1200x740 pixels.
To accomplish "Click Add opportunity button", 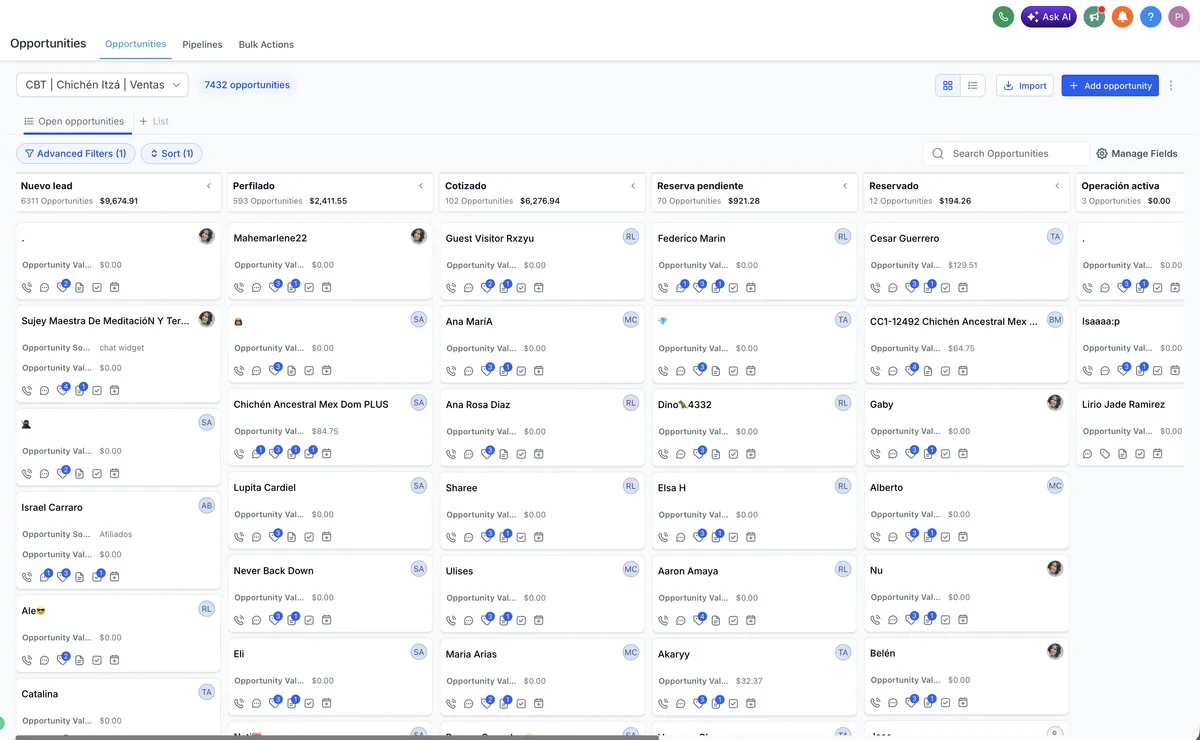I will click(x=1110, y=86).
